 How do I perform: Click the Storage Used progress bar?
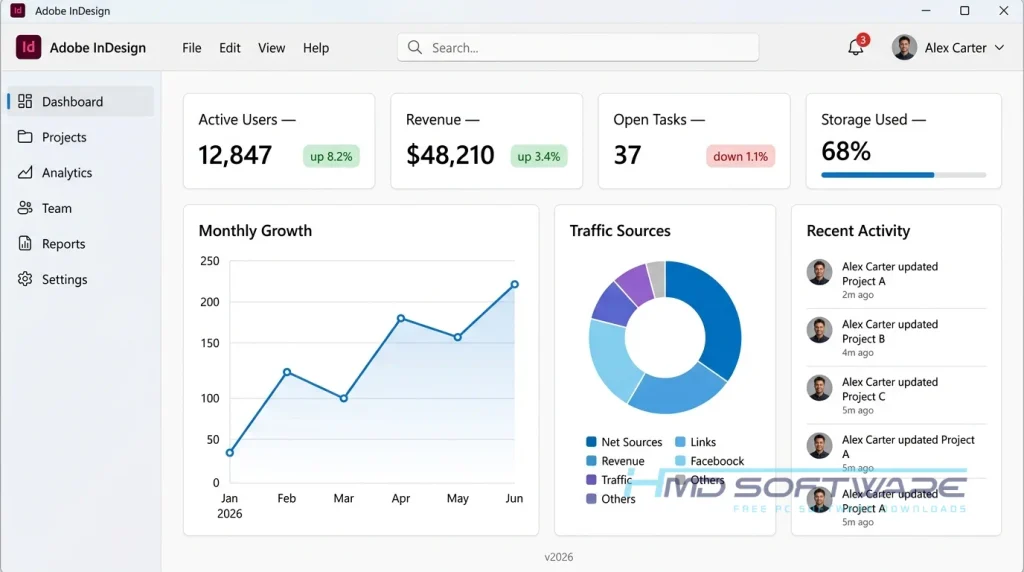coord(903,175)
